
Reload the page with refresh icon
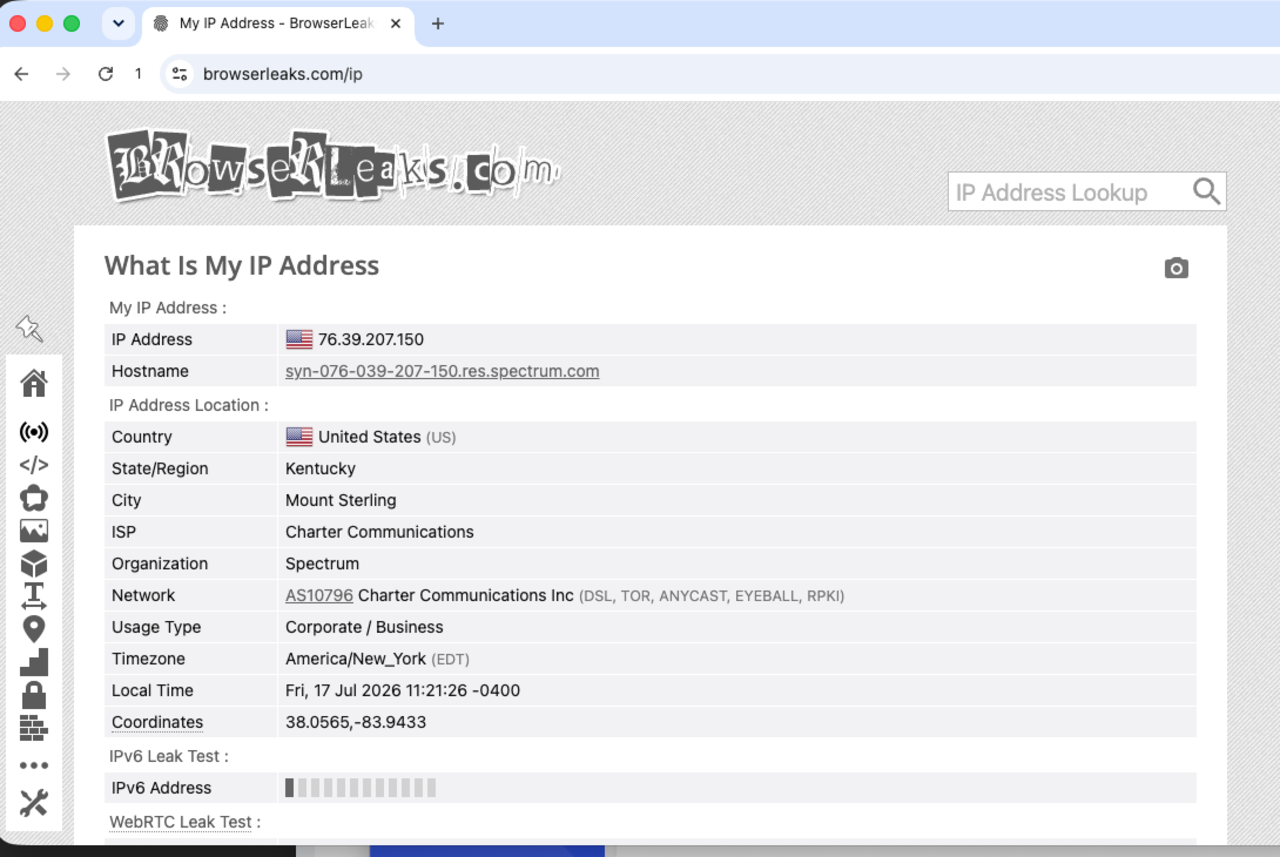click(105, 74)
